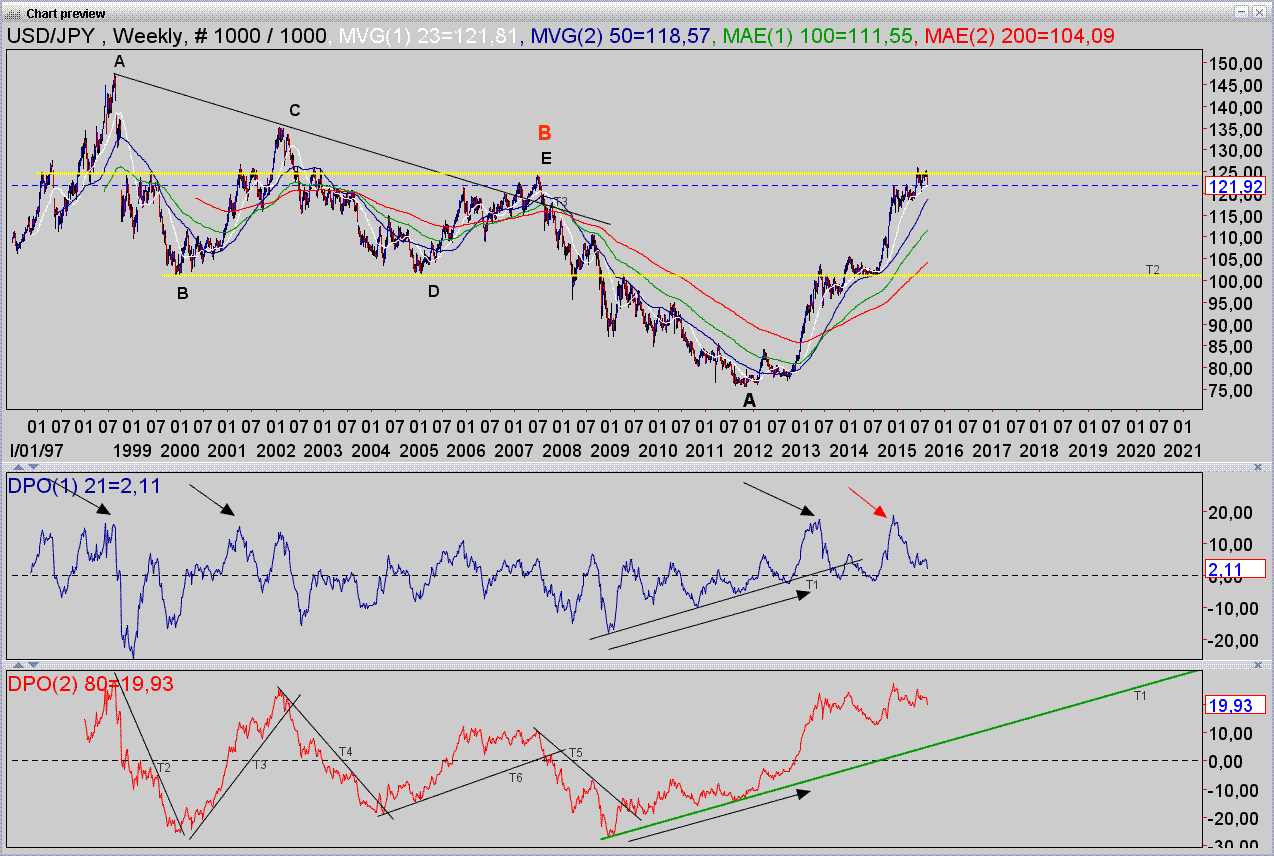Click the T2 label on lower yellow line
Screen dimensions: 1274x856
coord(1152,270)
